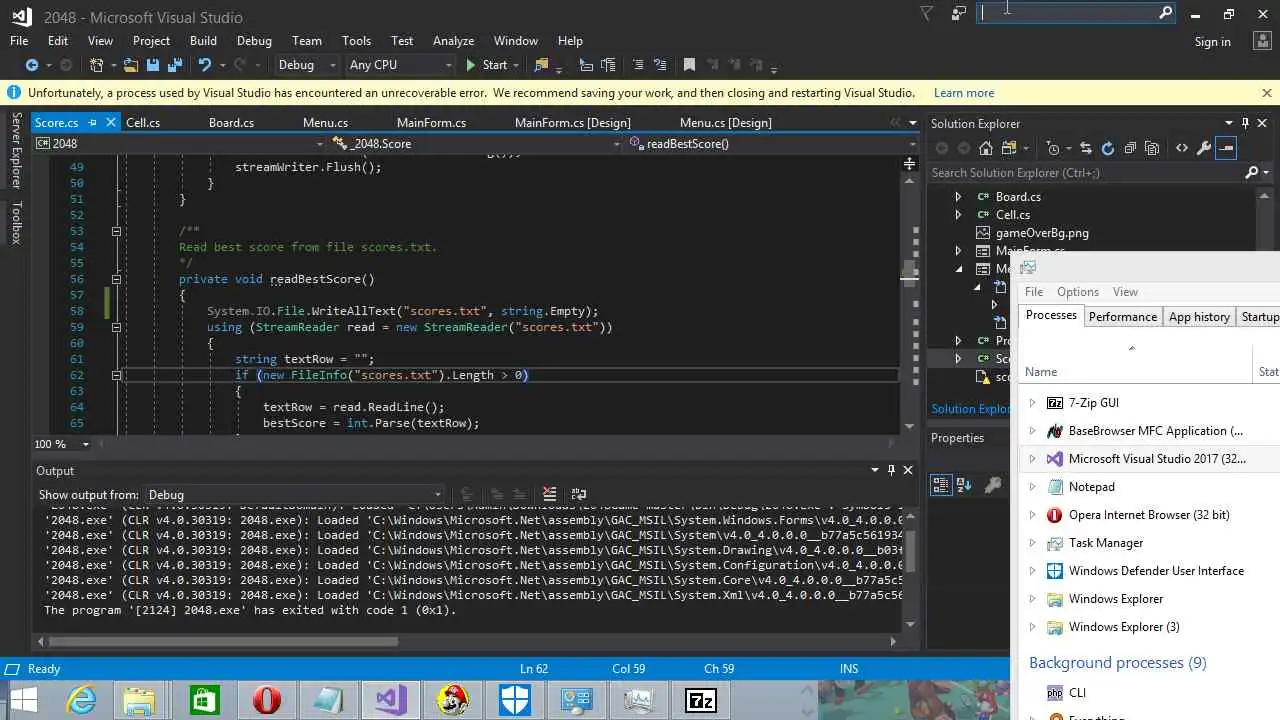Image resolution: width=1280 pixels, height=720 pixels.
Task: Click Pending Changes Filter clock icon
Action: pyautogui.click(x=1052, y=148)
